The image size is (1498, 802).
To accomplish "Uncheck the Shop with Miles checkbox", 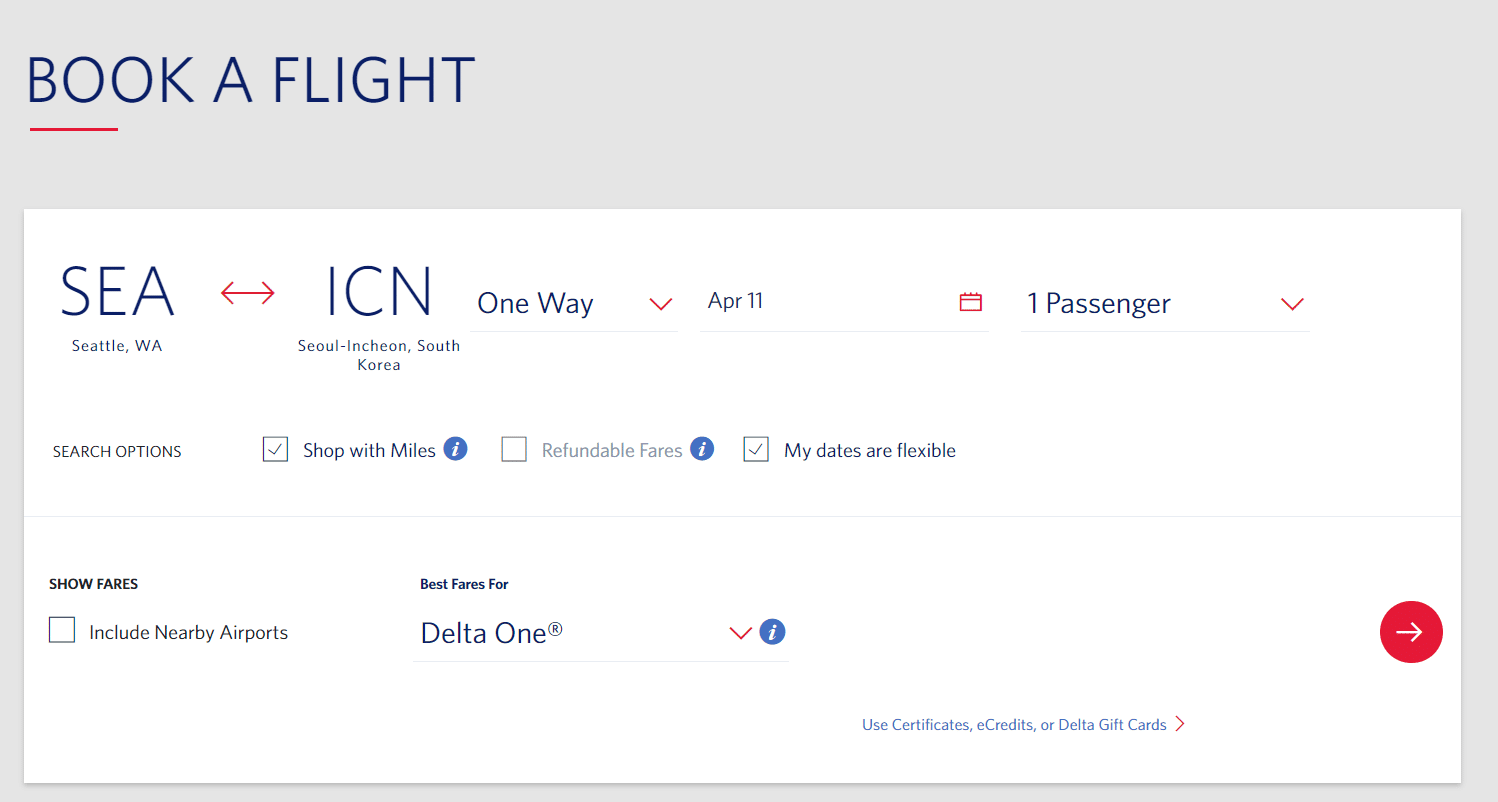I will click(275, 450).
